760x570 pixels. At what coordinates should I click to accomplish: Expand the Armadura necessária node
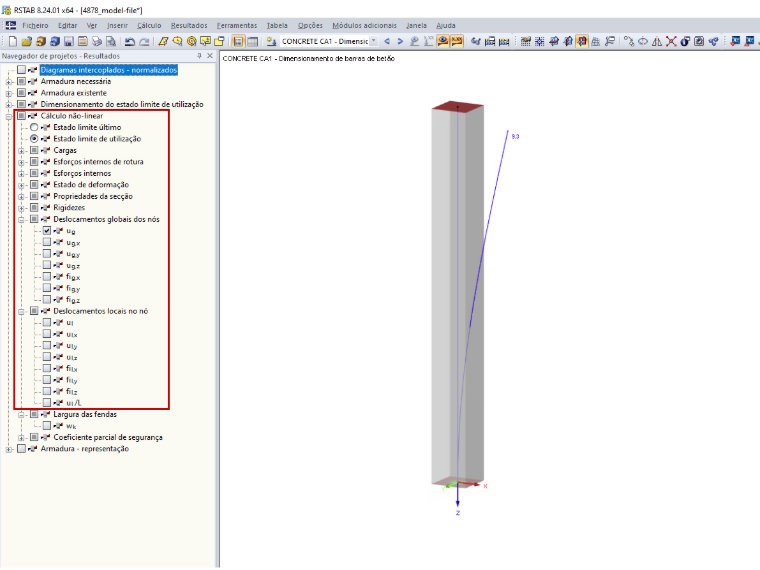pyautogui.click(x=9, y=82)
